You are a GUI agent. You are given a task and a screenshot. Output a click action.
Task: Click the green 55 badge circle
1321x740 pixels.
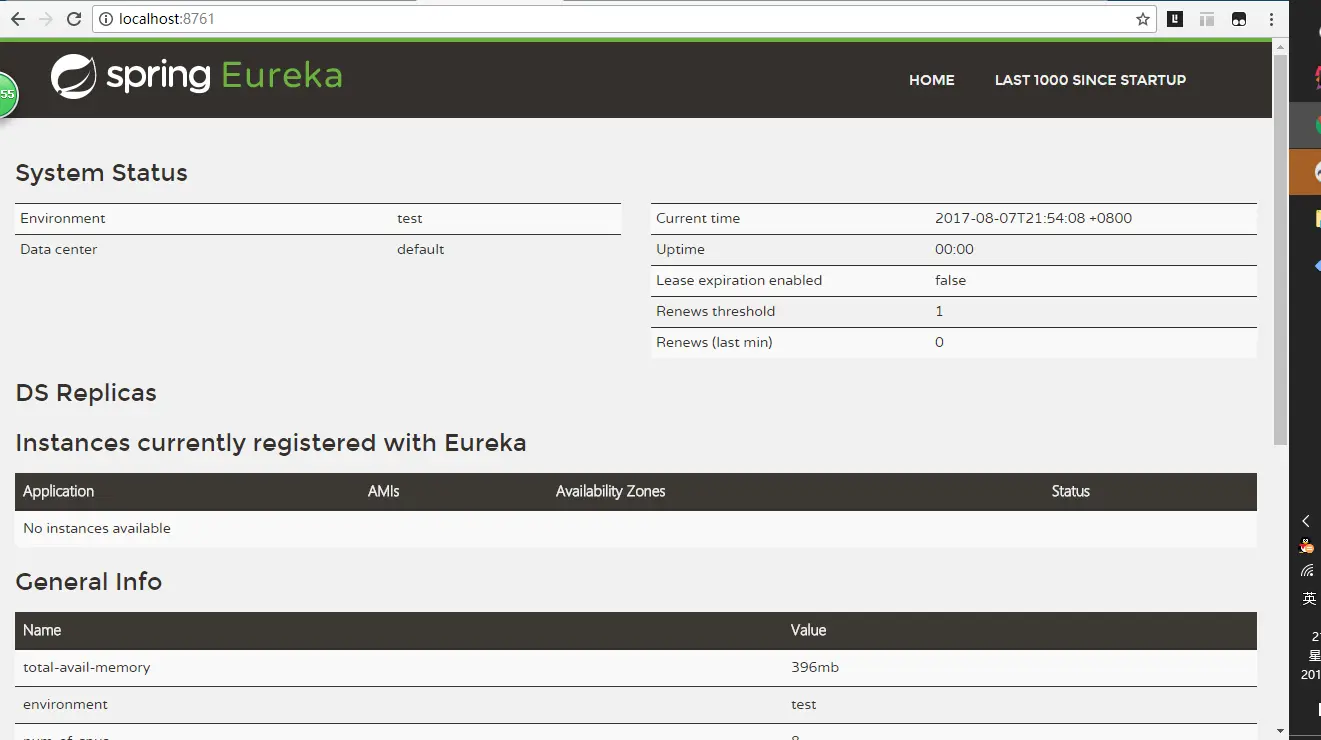tap(6, 94)
